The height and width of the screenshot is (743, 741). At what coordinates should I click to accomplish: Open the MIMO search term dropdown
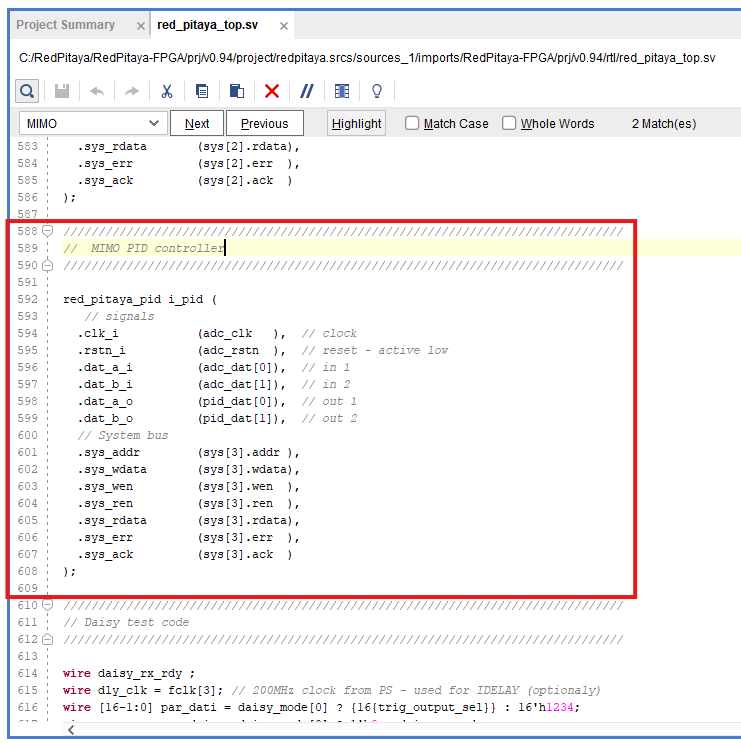154,123
